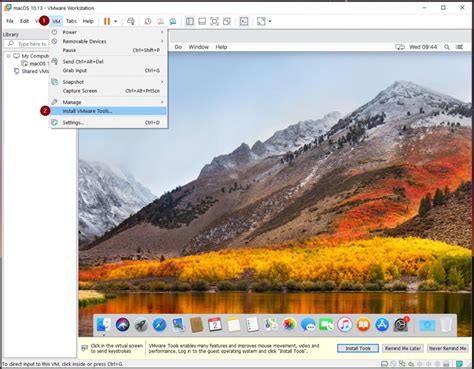Open the stretch guest dropdown arrow
474x369 pixels.
270,21
